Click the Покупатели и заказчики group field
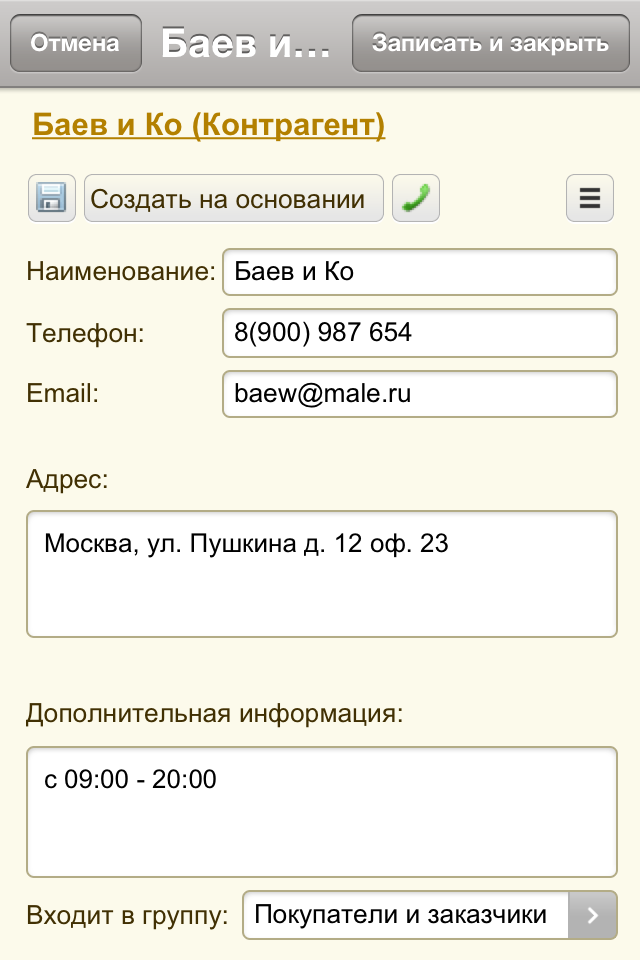Viewport: 640px width, 960px height. pyautogui.click(x=405, y=915)
